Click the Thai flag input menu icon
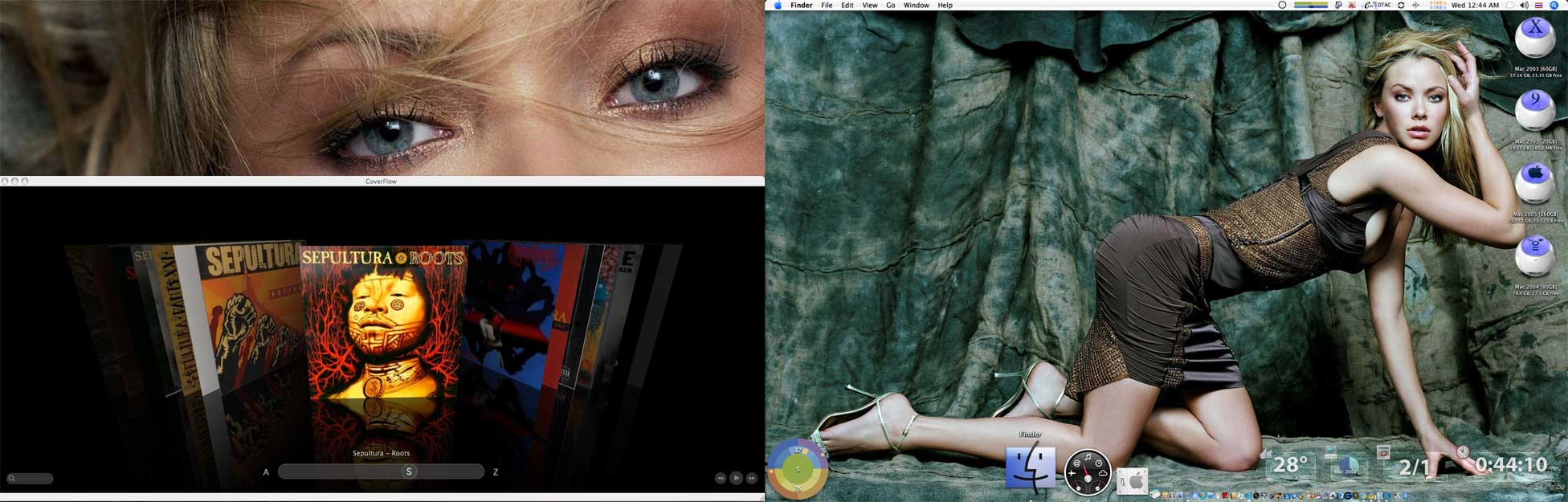Image resolution: width=1568 pixels, height=502 pixels. click(1539, 6)
